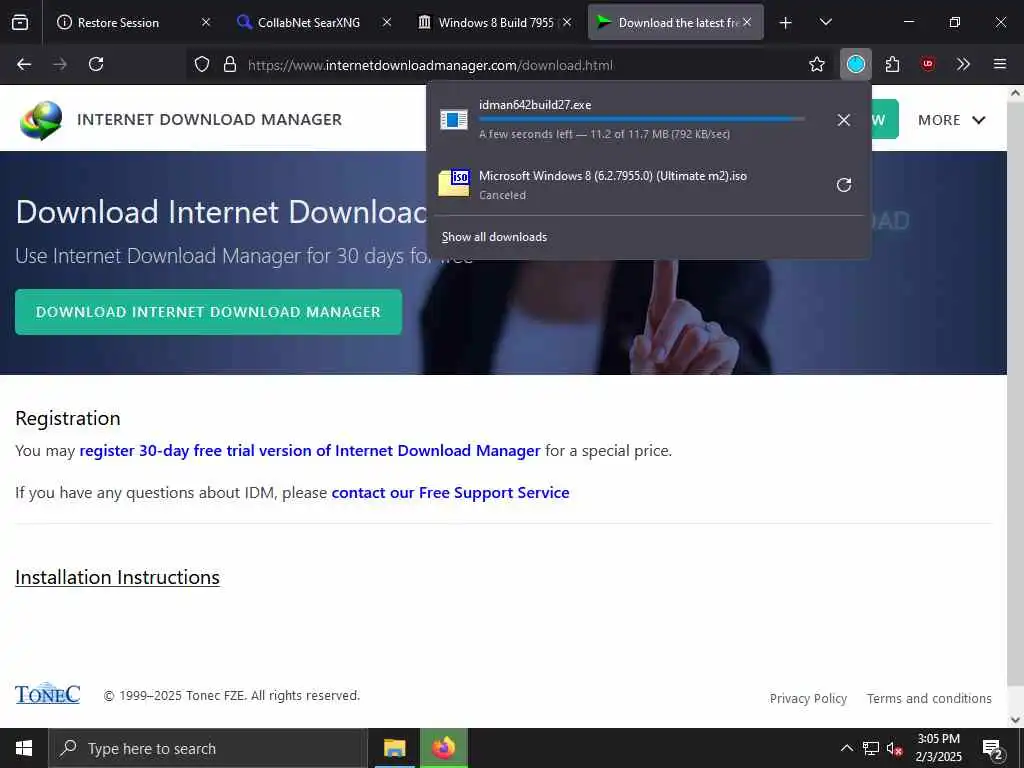Open Firefox View sidebar icon

coord(20,22)
